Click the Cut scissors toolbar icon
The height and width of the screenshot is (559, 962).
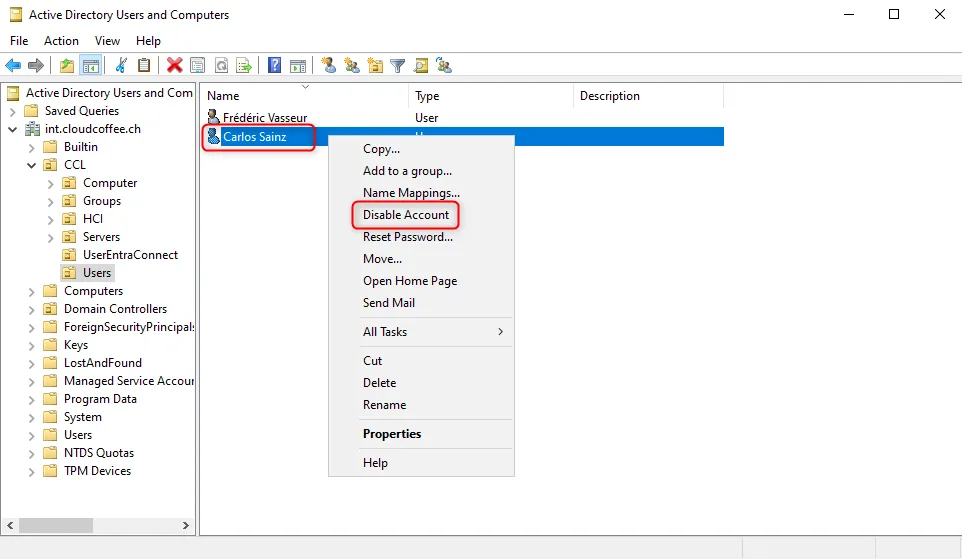(121, 66)
